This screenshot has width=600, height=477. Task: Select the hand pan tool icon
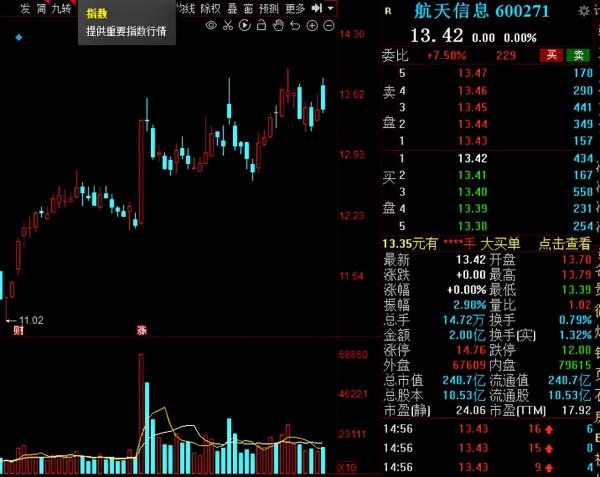click(278, 26)
